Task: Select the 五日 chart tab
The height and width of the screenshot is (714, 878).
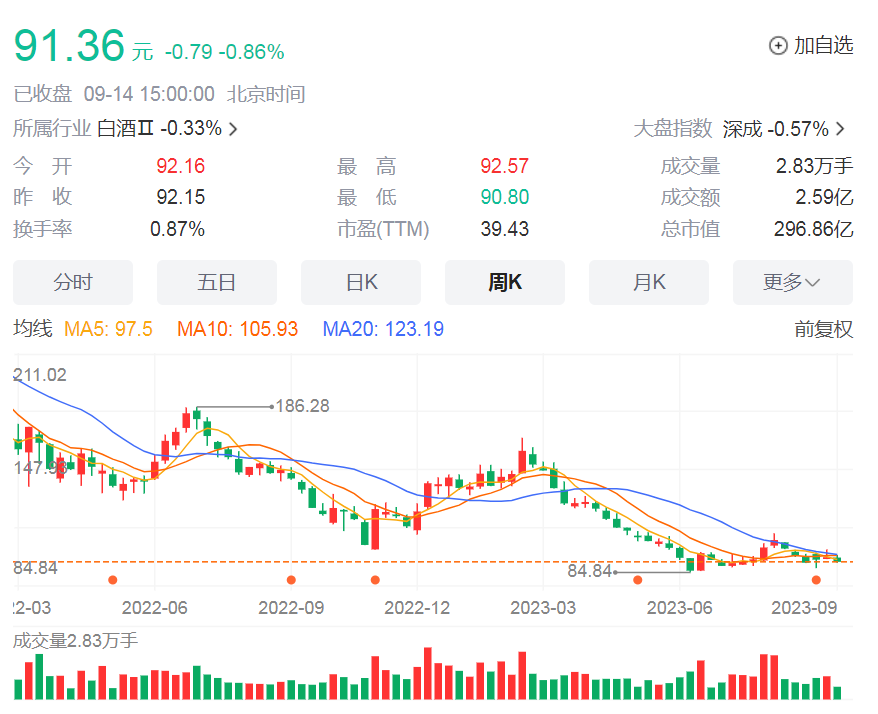Action: tap(217, 282)
